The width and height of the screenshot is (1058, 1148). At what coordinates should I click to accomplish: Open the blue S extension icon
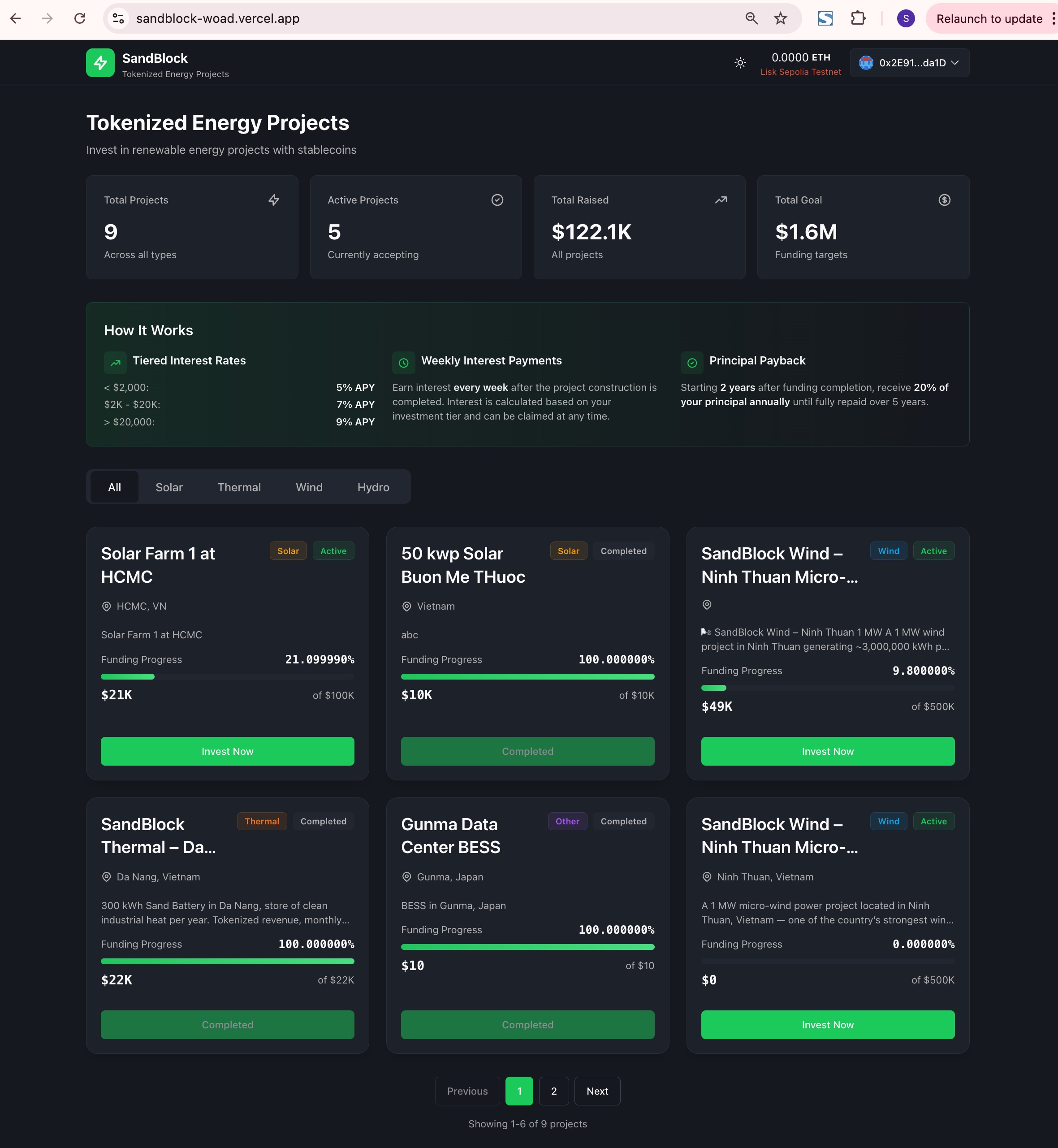(825, 18)
